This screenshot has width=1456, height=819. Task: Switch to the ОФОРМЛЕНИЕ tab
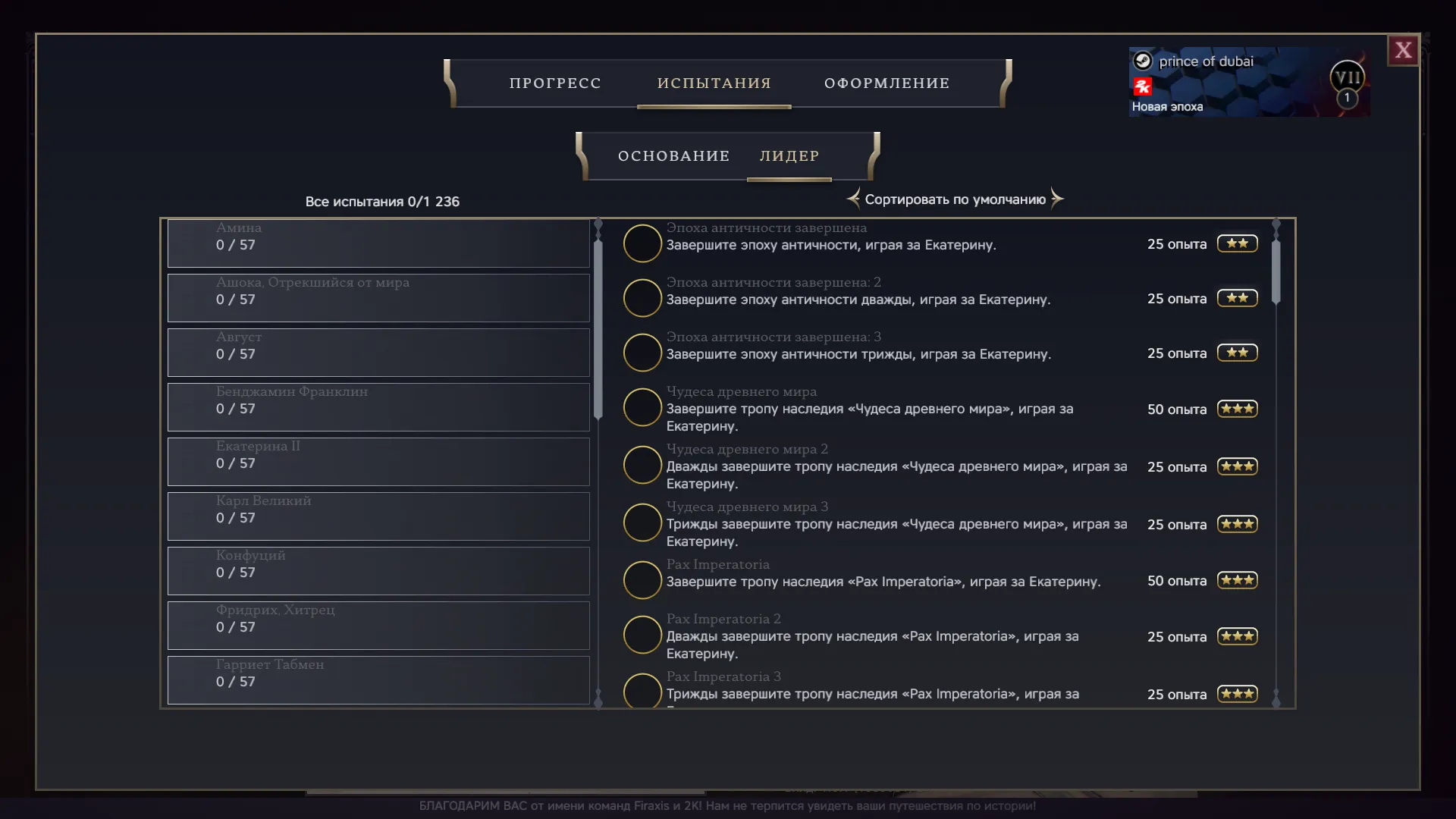pyautogui.click(x=887, y=83)
